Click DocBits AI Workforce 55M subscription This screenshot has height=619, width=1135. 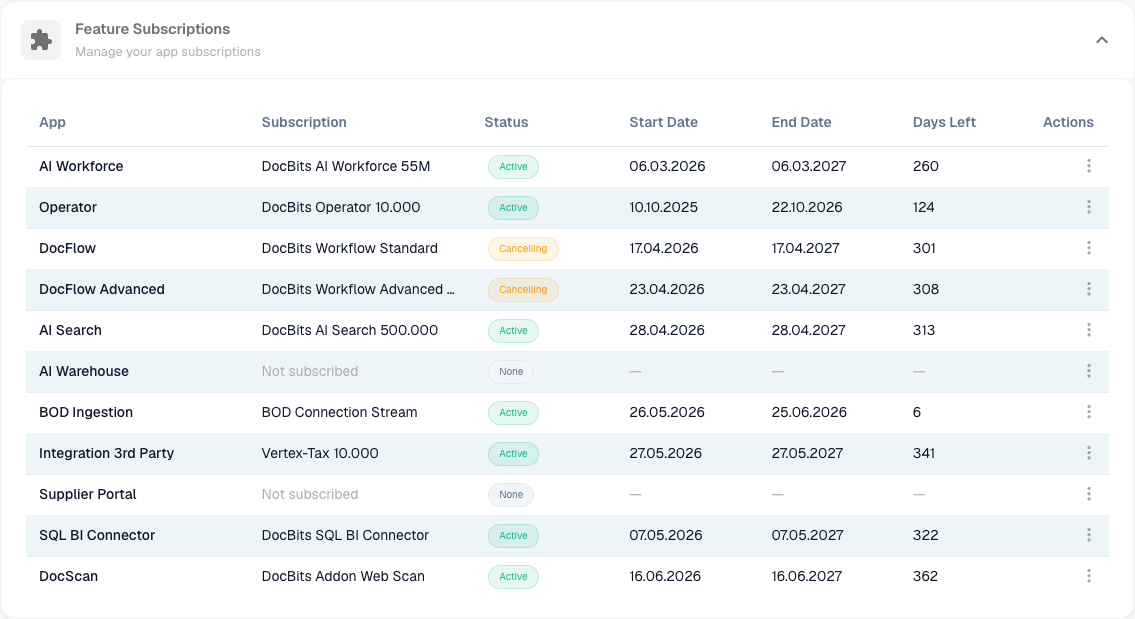click(x=346, y=167)
